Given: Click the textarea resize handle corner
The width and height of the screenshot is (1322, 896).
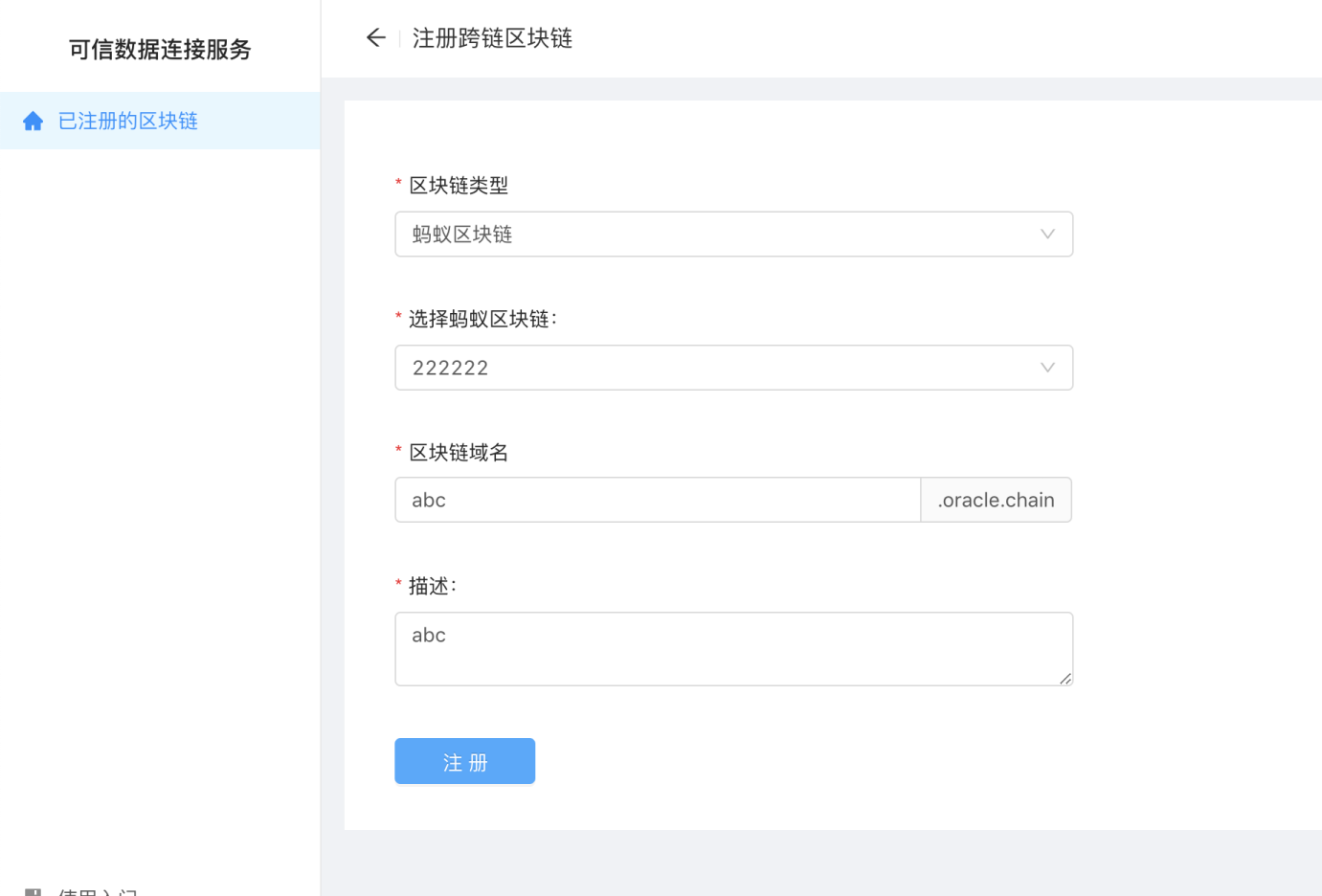Looking at the screenshot, I should click(1065, 679).
